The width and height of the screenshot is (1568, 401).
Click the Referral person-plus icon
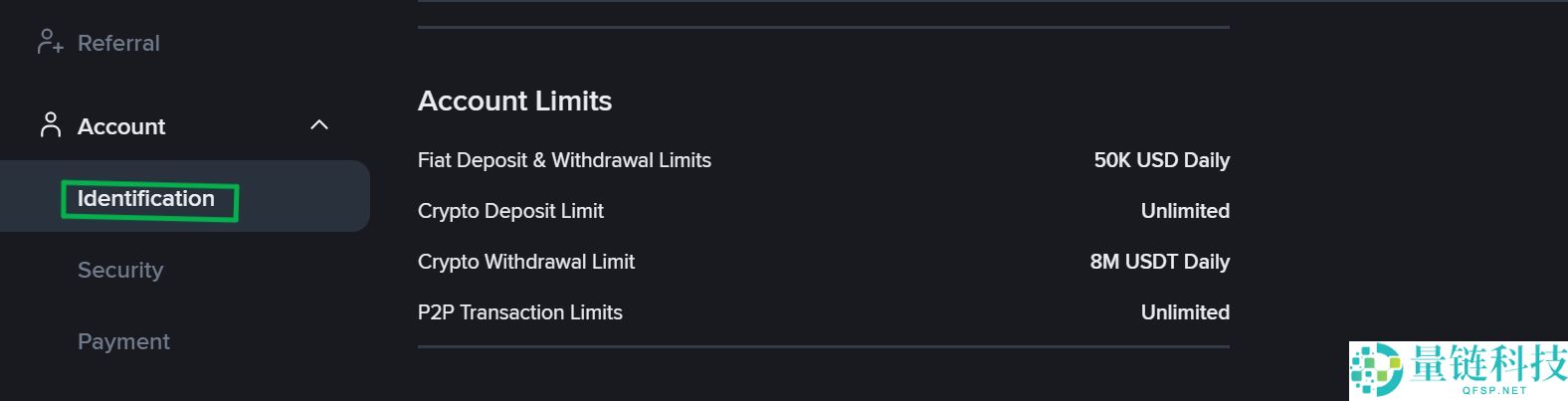click(x=50, y=43)
